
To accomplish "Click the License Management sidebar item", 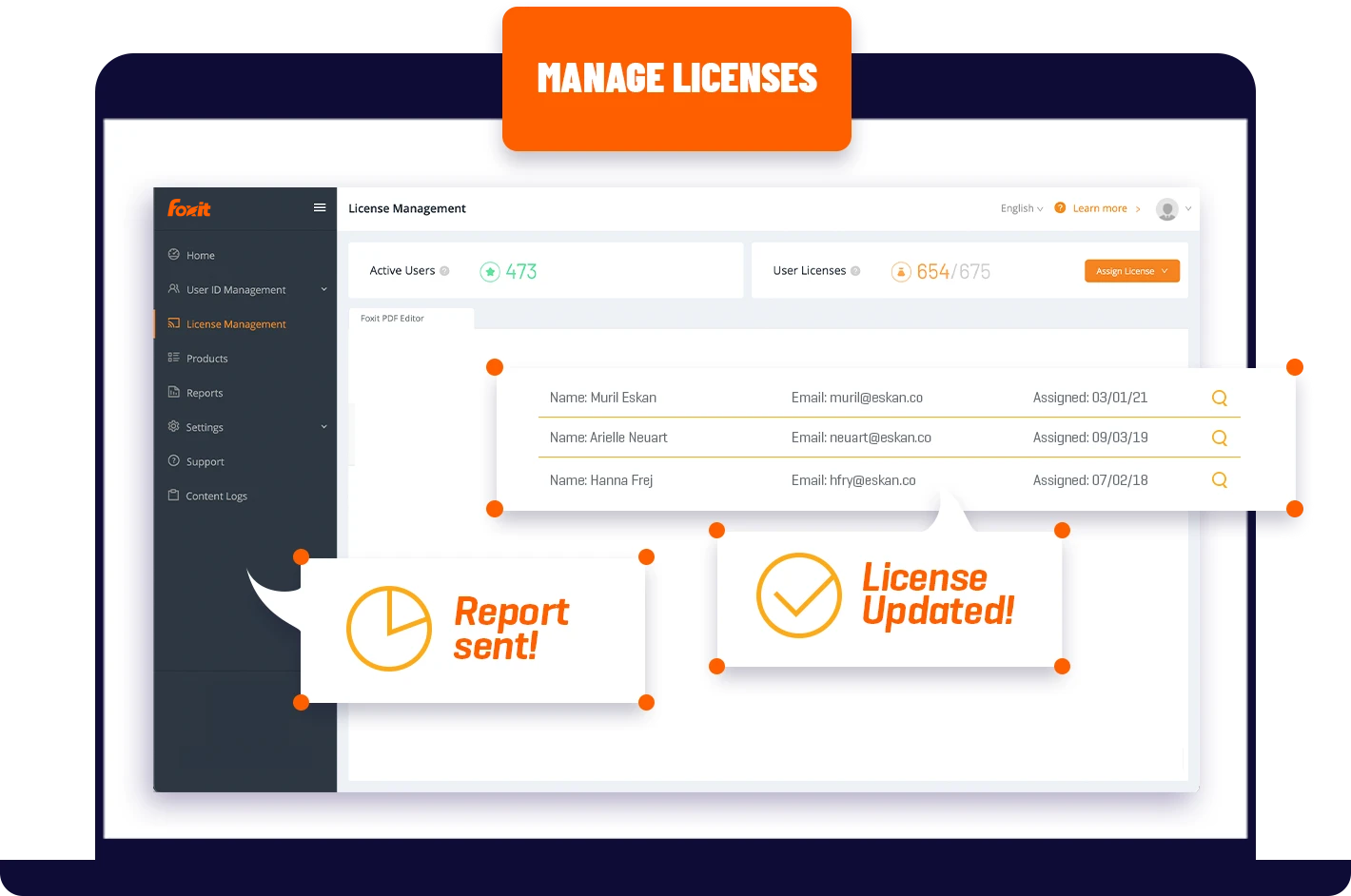I will (x=235, y=324).
